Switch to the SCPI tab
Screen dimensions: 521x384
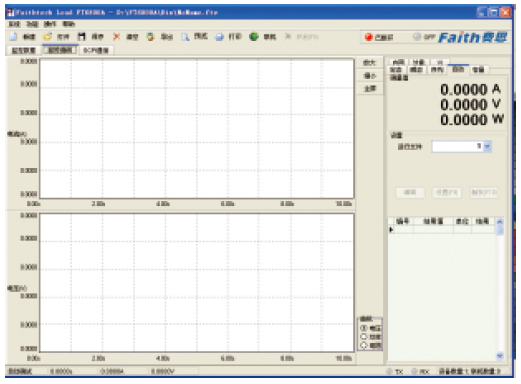pyautogui.click(x=96, y=50)
